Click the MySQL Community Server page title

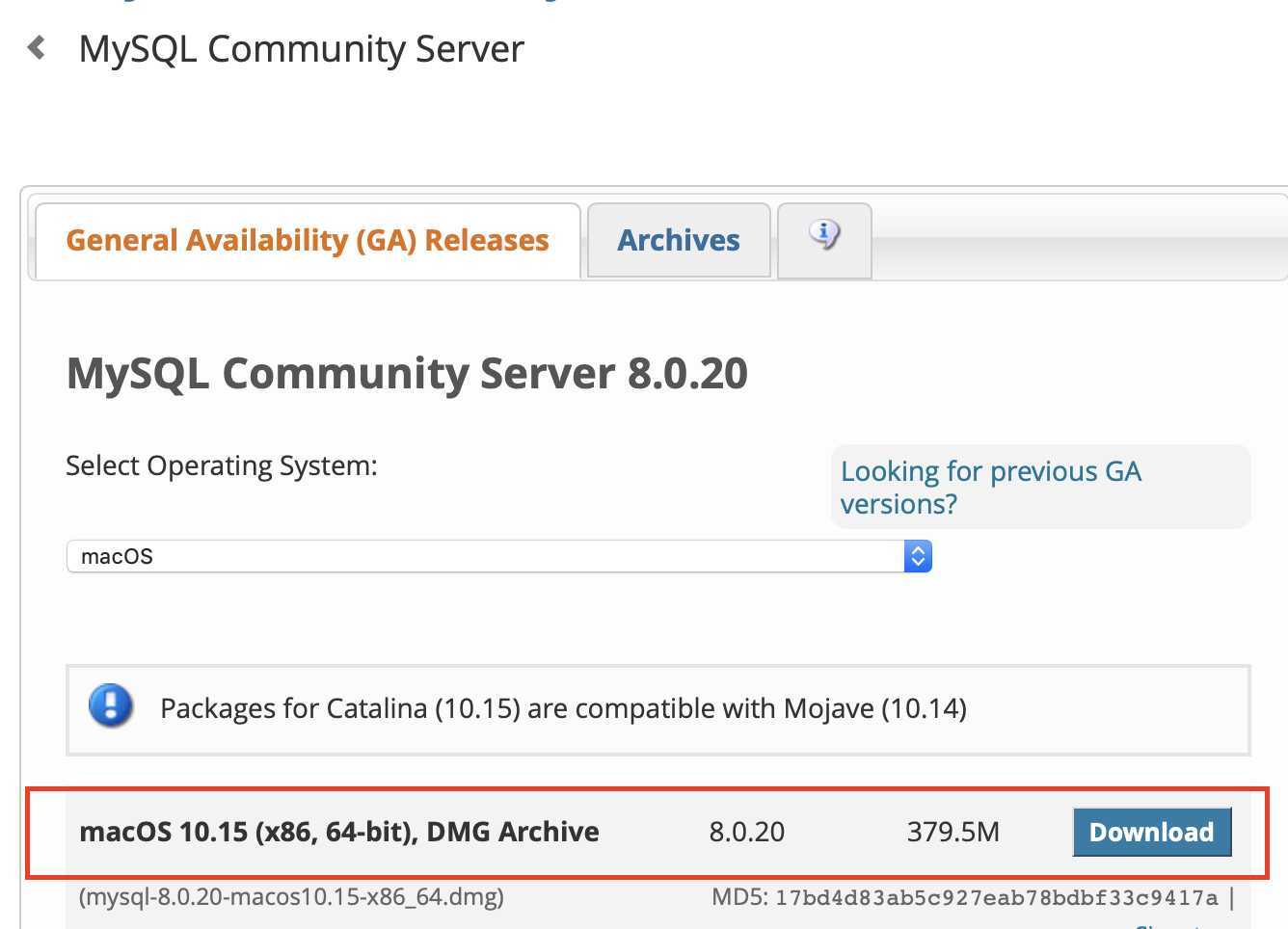(301, 48)
